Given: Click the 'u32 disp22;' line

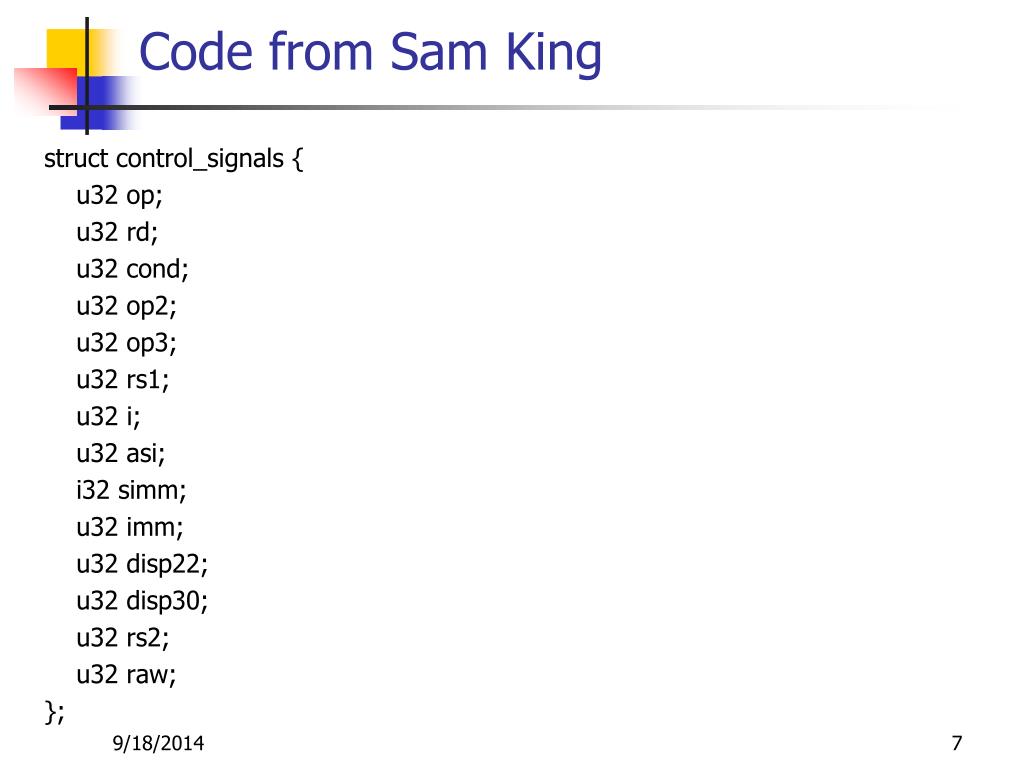Looking at the screenshot, I should click(142, 564).
